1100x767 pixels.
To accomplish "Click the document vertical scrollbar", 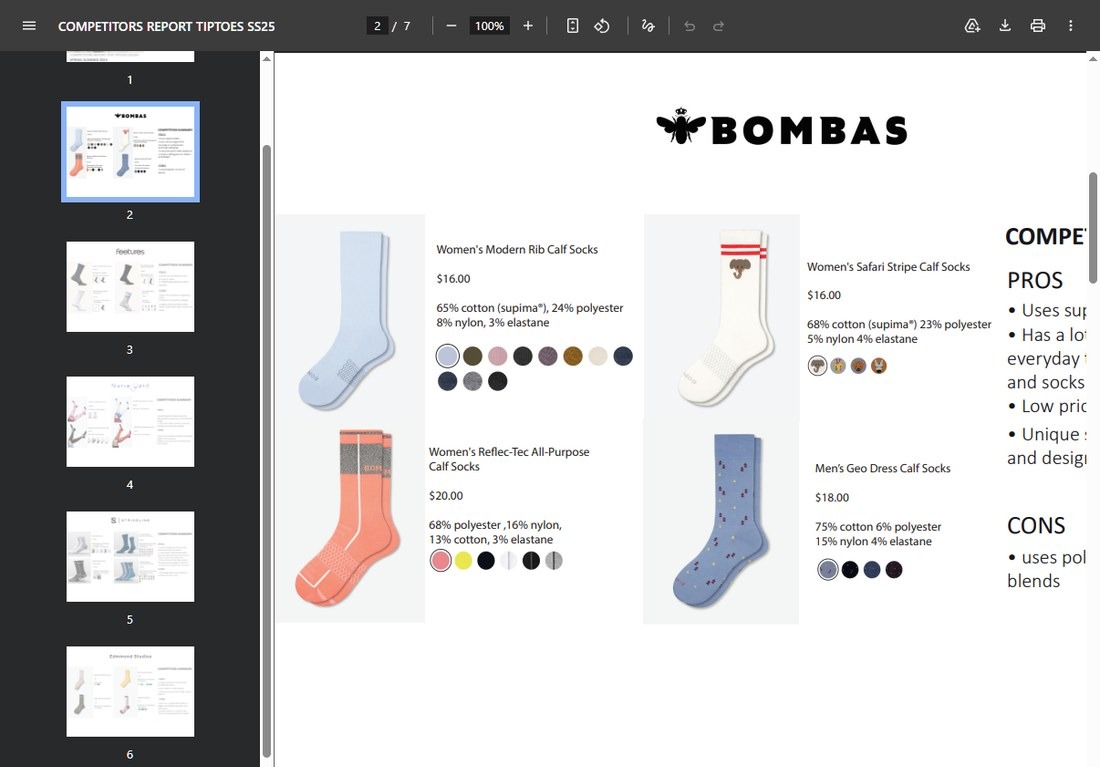I will point(1093,228).
